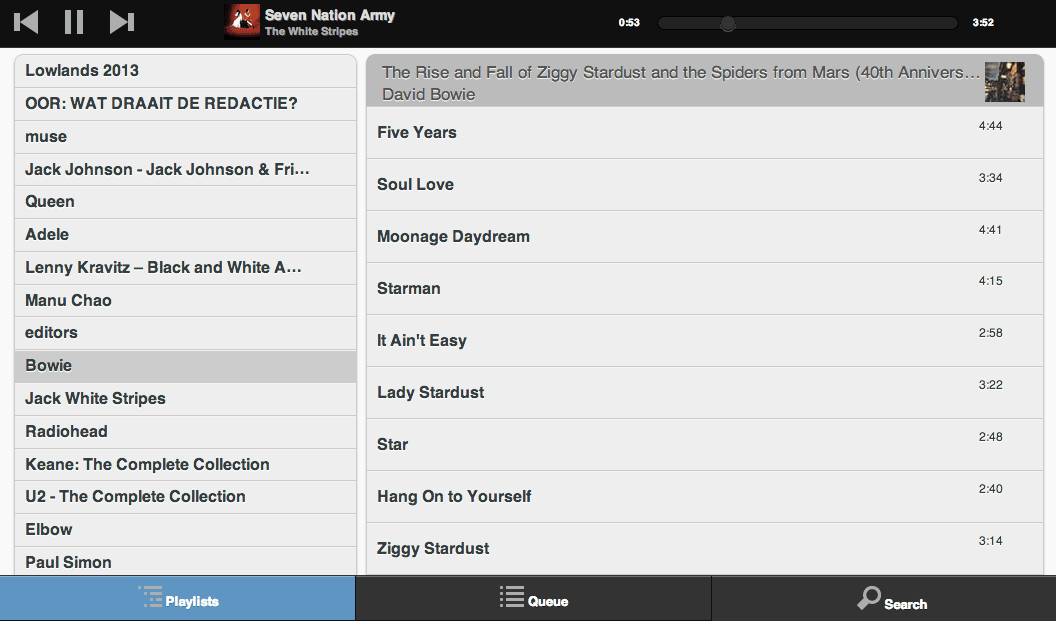Click the playback progress slider knob

(728, 24)
